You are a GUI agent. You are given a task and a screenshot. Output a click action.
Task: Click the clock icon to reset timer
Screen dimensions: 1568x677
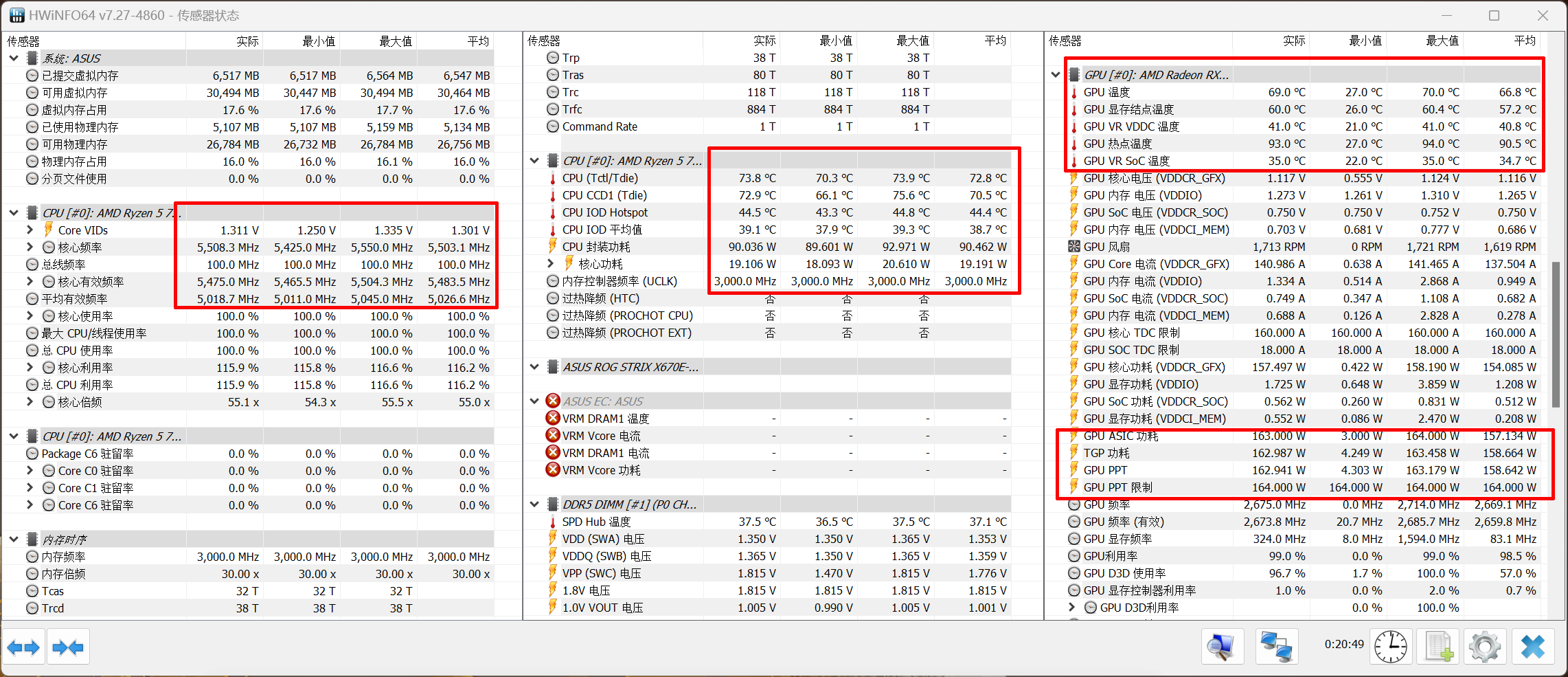[1391, 647]
